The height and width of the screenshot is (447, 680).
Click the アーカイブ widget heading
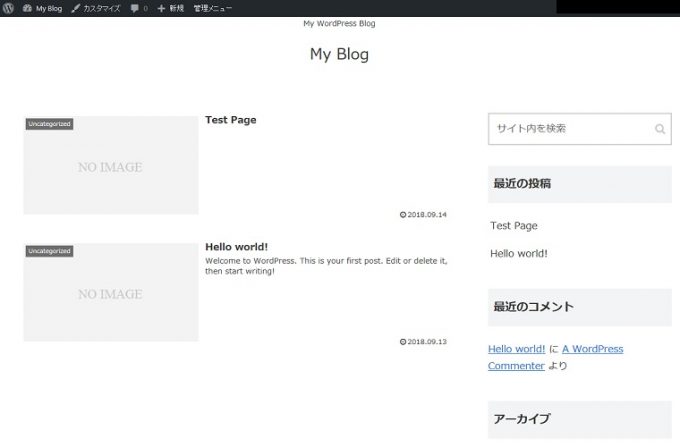pyautogui.click(x=580, y=419)
